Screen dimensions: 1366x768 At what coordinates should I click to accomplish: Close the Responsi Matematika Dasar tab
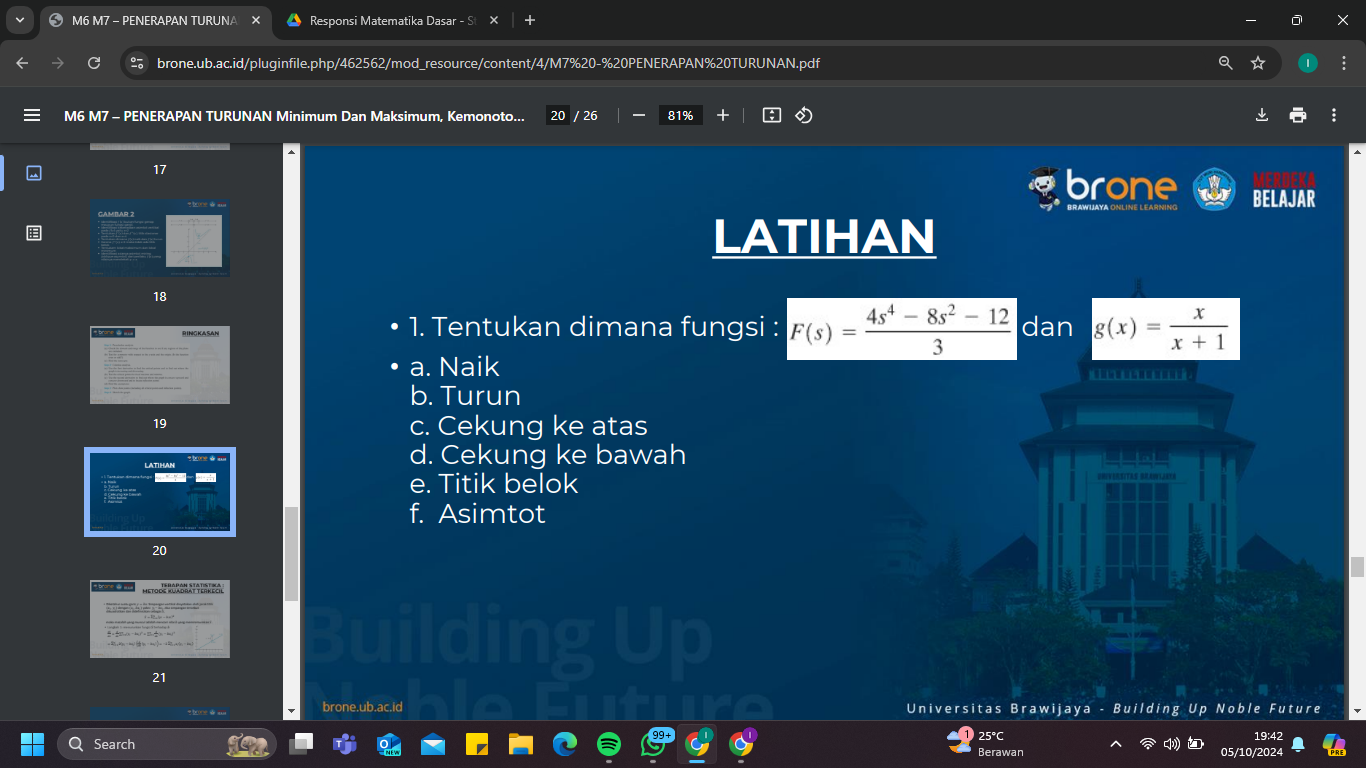coord(494,20)
